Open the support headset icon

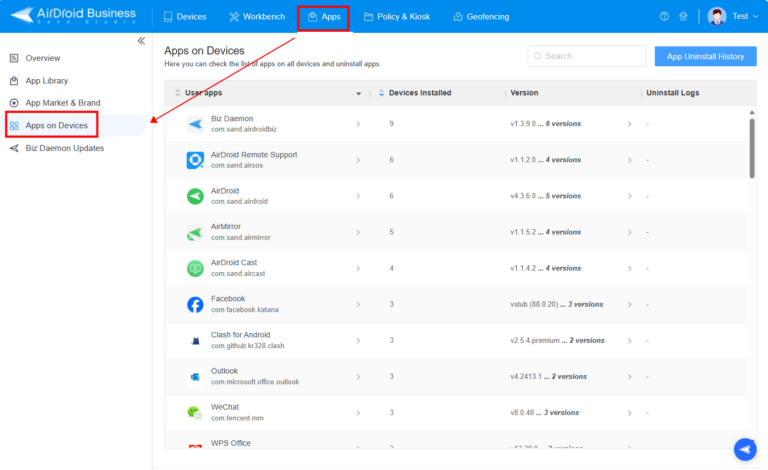[683, 16]
